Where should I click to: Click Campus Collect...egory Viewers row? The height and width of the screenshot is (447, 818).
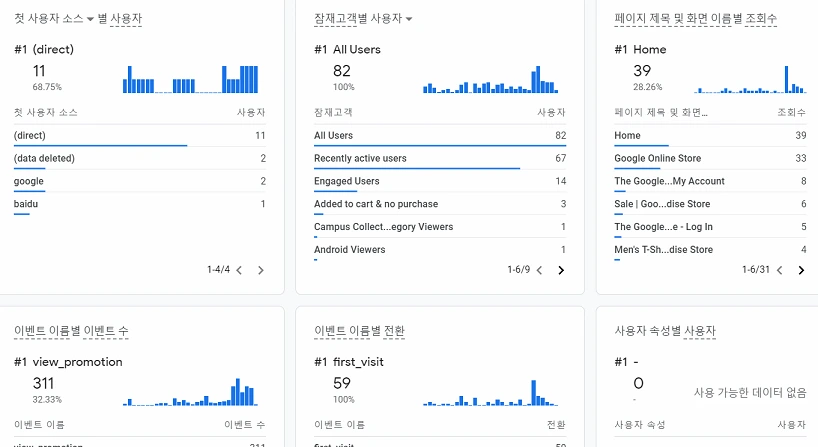click(440, 227)
